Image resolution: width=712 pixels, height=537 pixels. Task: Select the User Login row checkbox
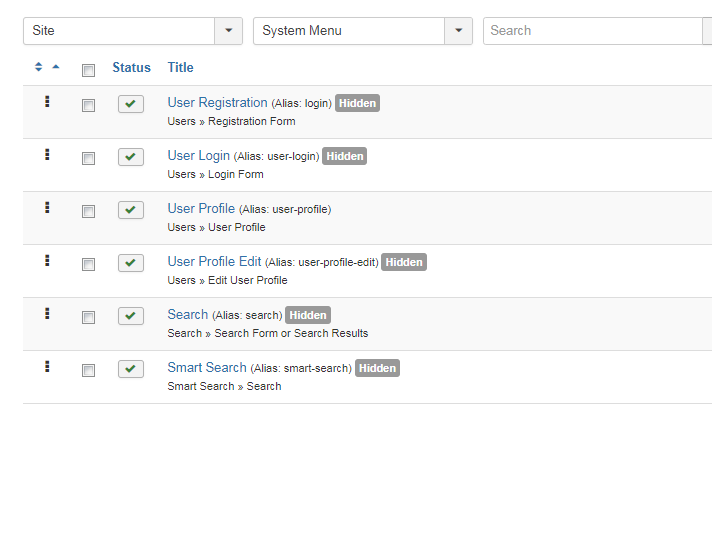[x=88, y=158]
